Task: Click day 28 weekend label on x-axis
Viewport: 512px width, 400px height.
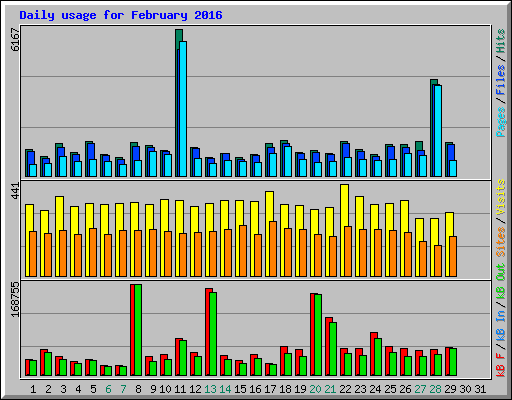Action: pyautogui.click(x=435, y=389)
